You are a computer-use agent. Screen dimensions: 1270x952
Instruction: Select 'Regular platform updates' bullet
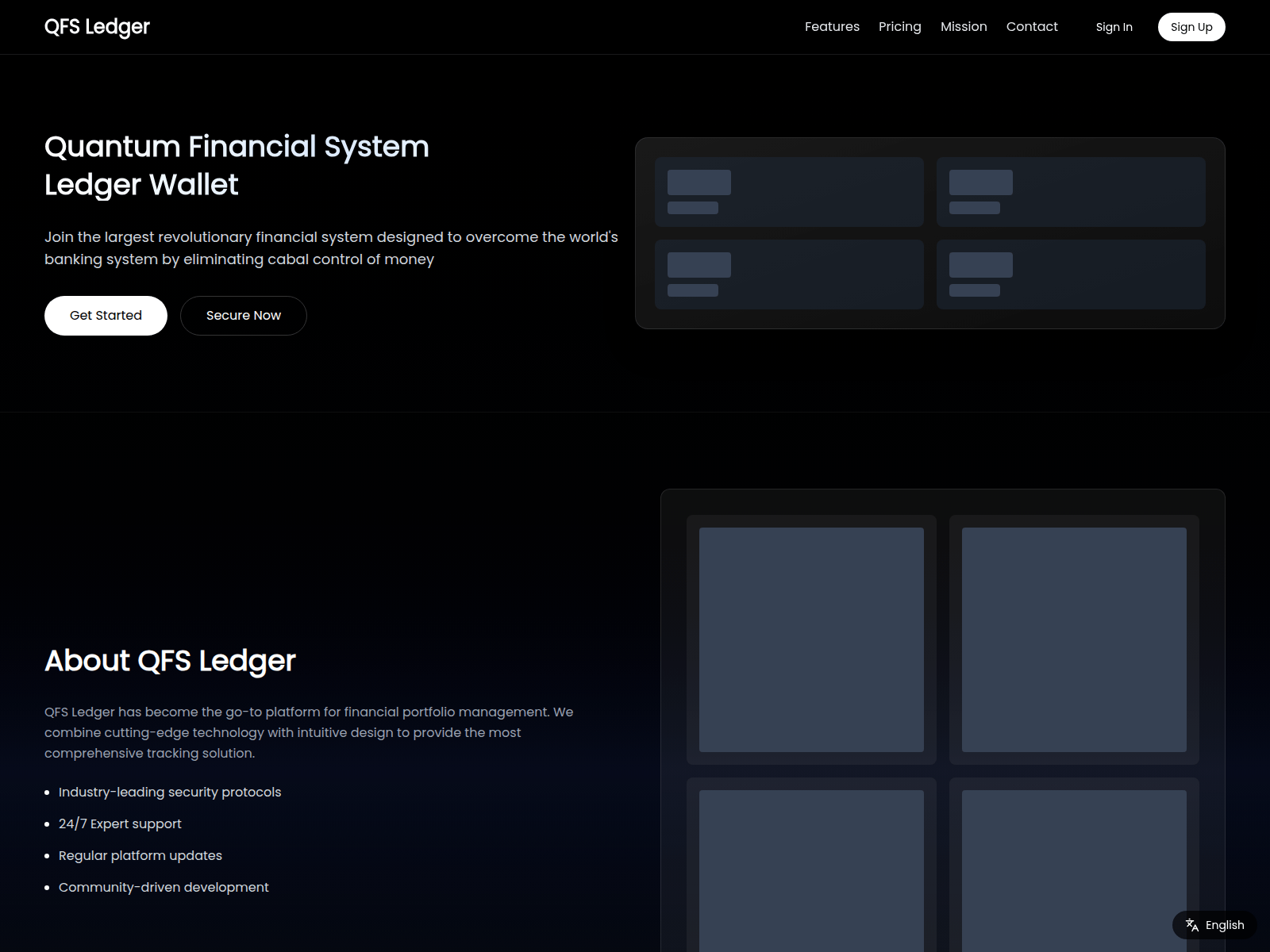140,855
